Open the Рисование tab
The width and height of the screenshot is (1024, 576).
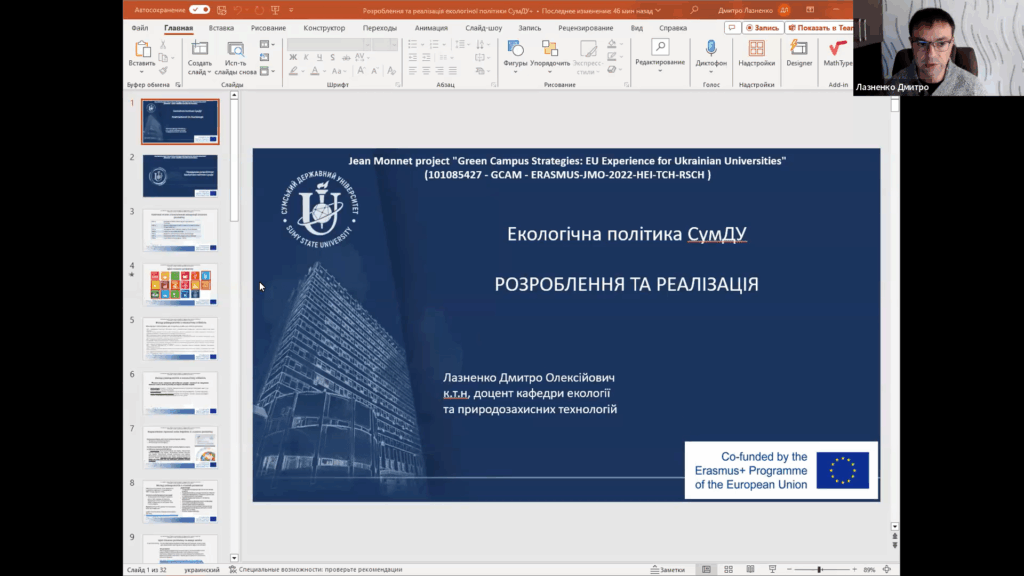click(x=268, y=28)
